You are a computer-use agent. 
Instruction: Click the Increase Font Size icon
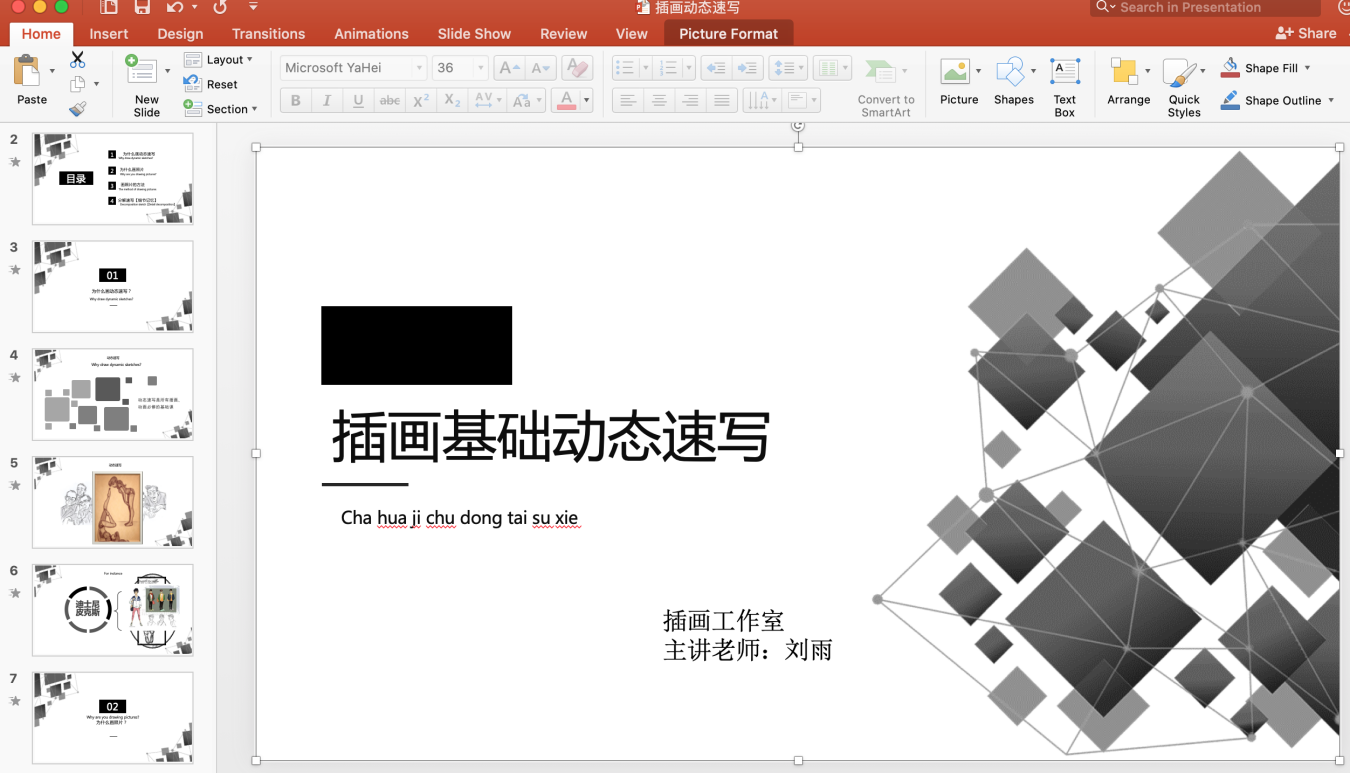(509, 68)
